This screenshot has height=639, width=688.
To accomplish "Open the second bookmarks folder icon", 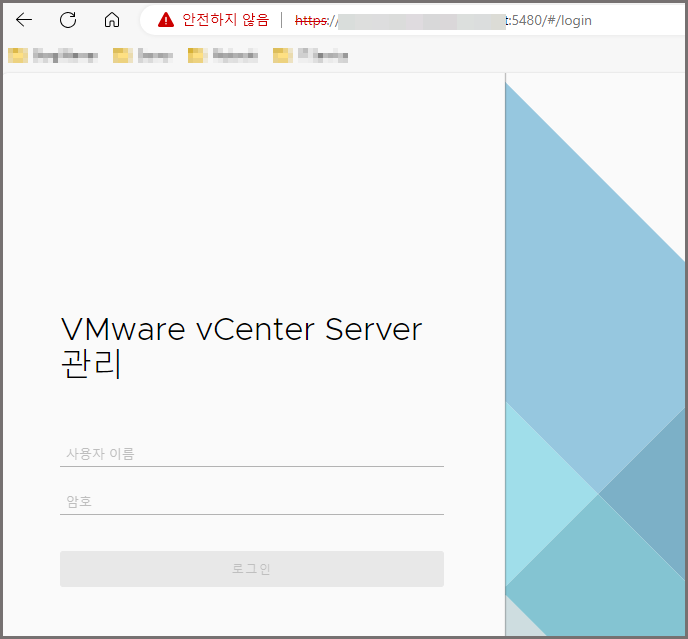I will [123, 56].
